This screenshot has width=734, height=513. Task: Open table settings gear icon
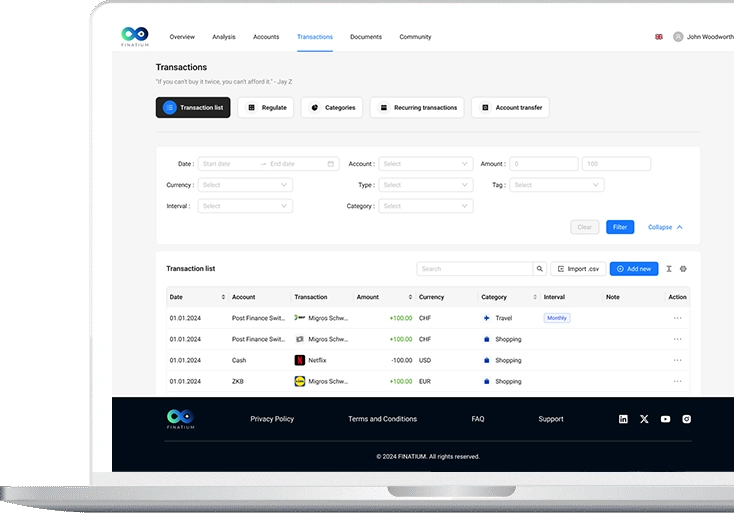pyautogui.click(x=683, y=269)
